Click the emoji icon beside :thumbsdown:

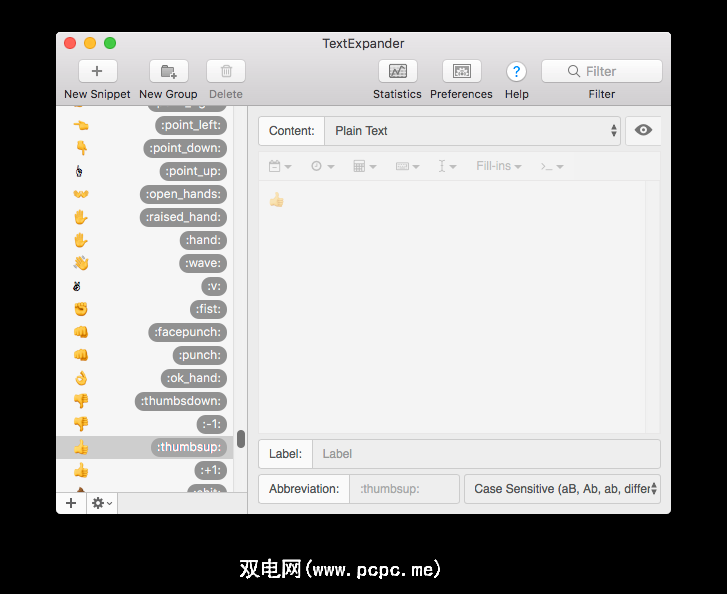[x=81, y=401]
